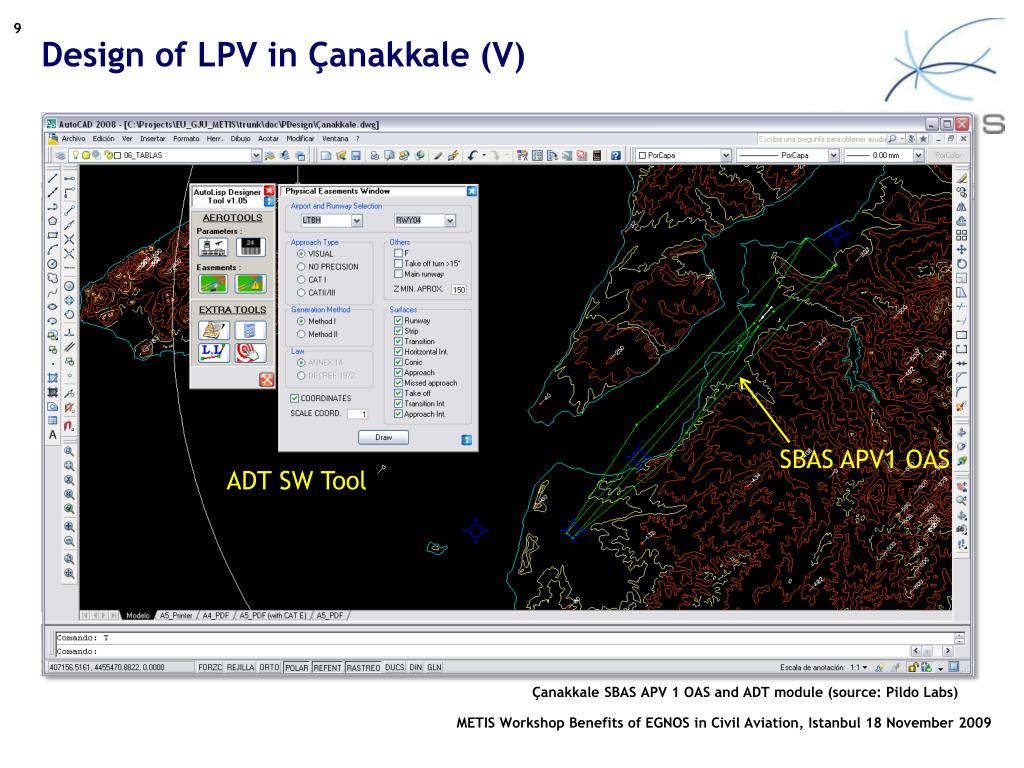This screenshot has width=1024, height=768.
Task: Toggle ORTO mode in status bar
Action: [269, 667]
